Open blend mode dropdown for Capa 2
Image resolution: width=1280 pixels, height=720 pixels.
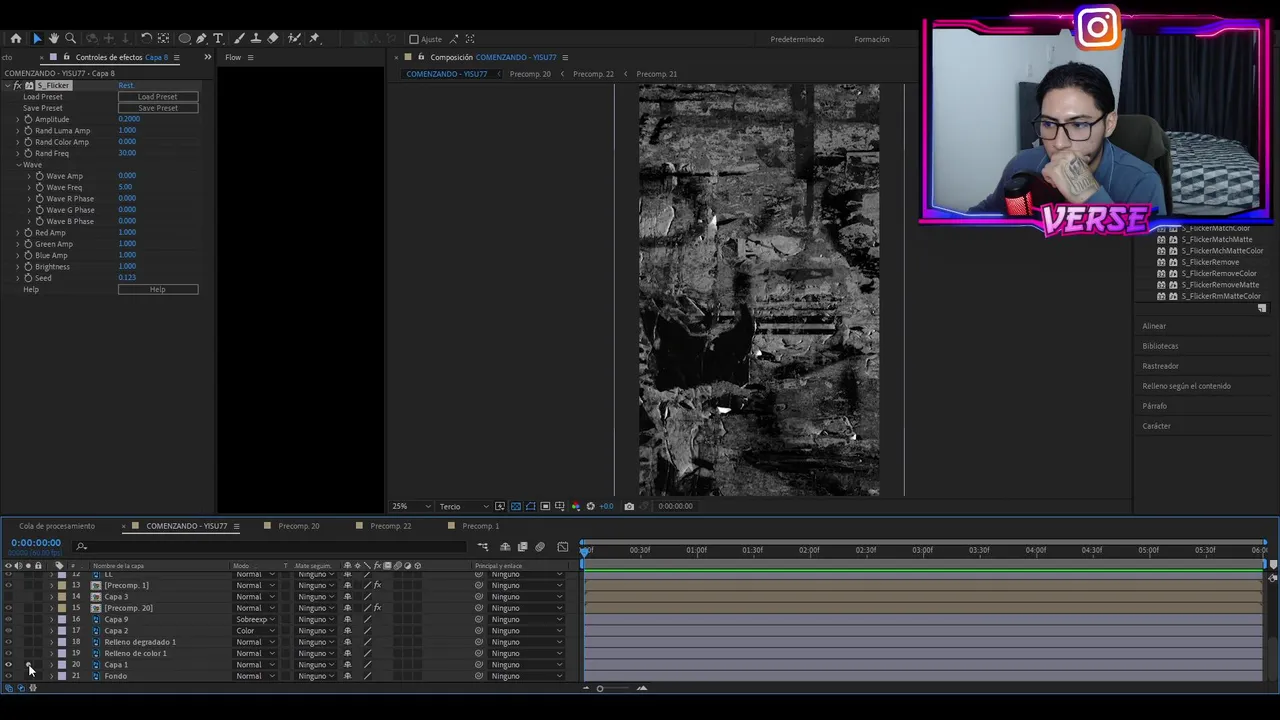click(255, 631)
